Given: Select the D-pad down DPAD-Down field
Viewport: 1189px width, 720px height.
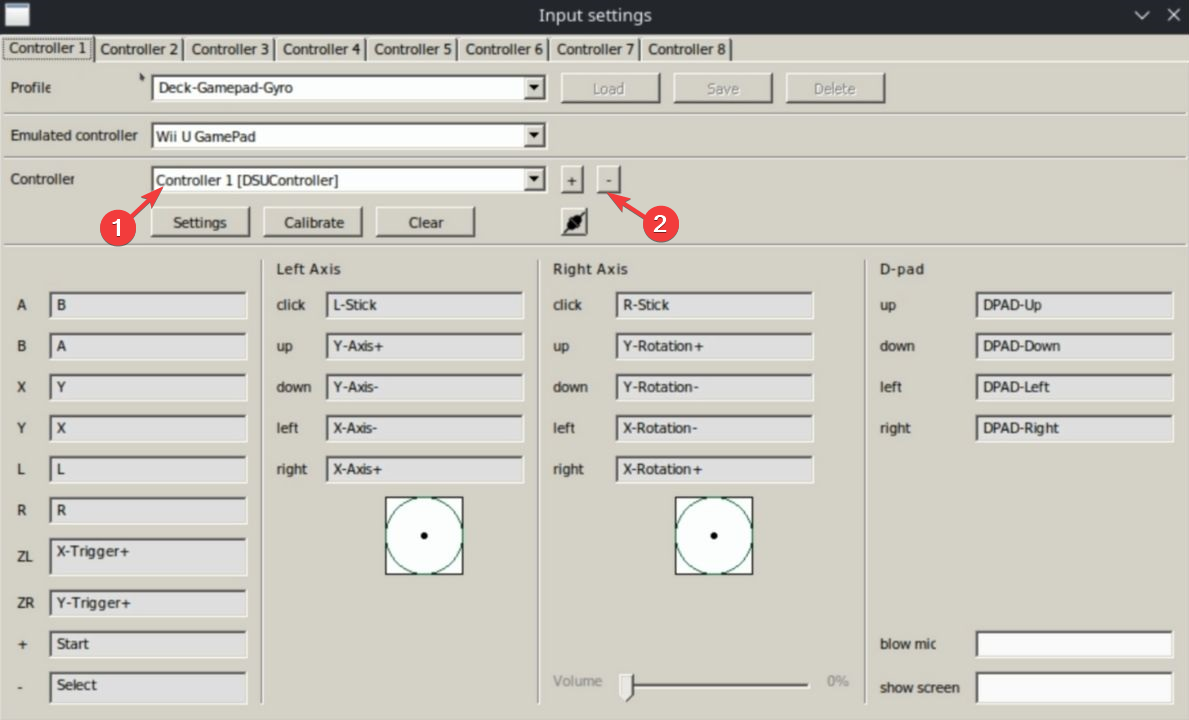Looking at the screenshot, I should (x=1074, y=346).
